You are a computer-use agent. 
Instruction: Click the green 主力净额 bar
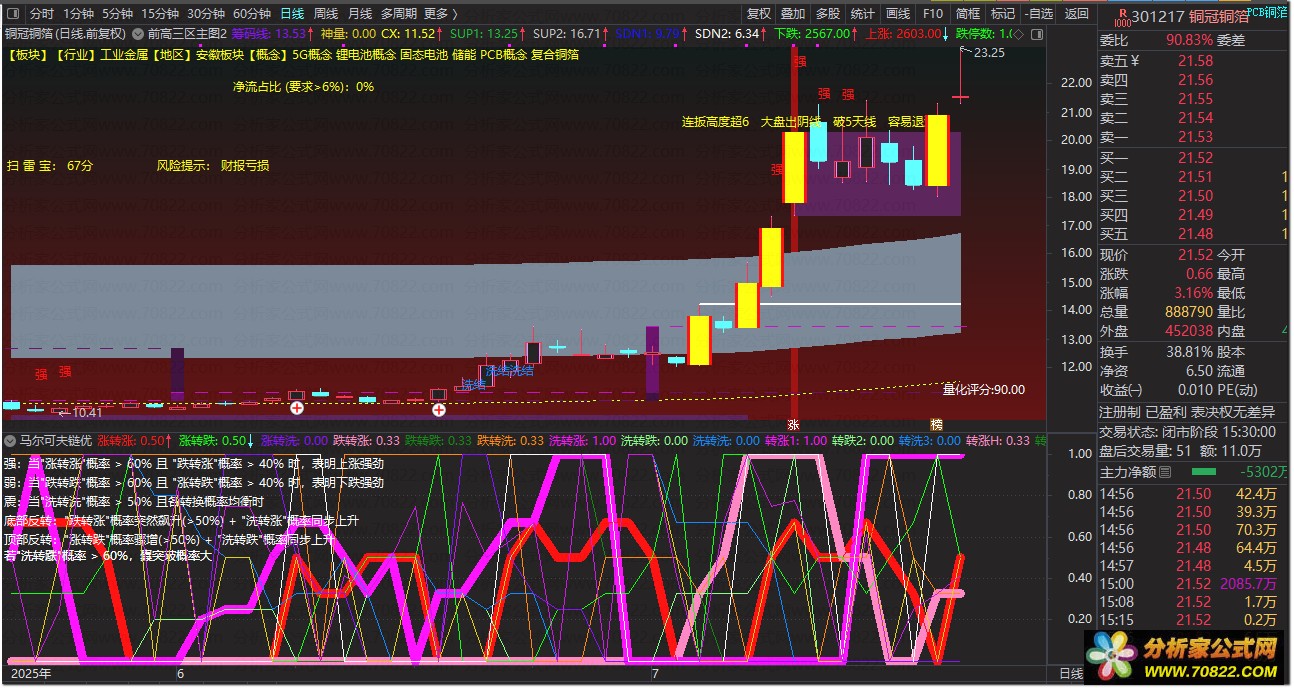click(x=1204, y=472)
